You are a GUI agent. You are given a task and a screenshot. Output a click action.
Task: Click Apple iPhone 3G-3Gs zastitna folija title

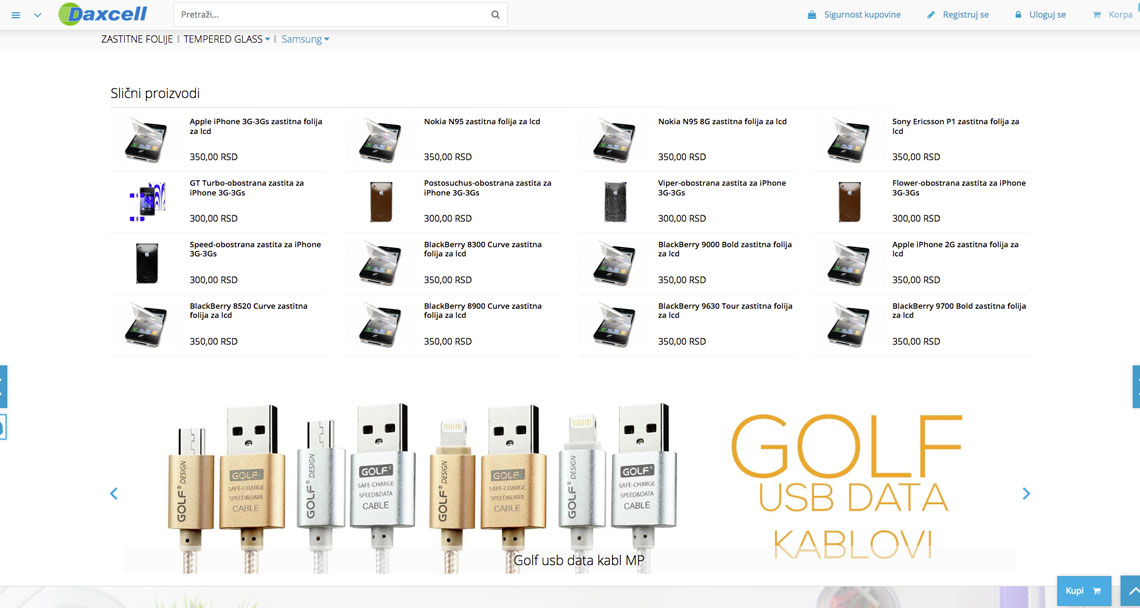tap(256, 127)
